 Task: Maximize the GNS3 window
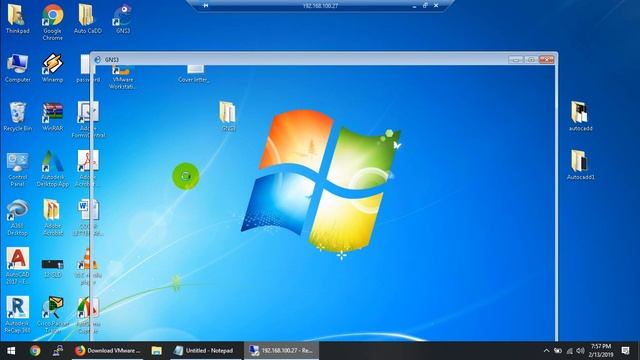(x=531, y=60)
